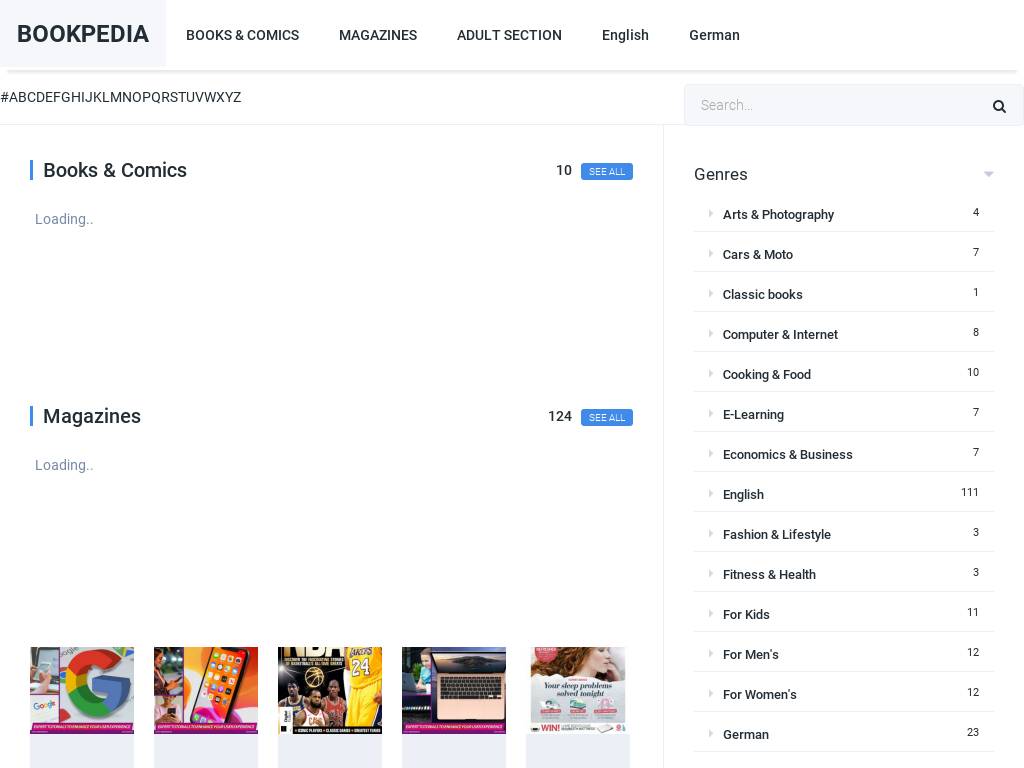
Task: Click See All for Magazines
Action: [x=606, y=417]
